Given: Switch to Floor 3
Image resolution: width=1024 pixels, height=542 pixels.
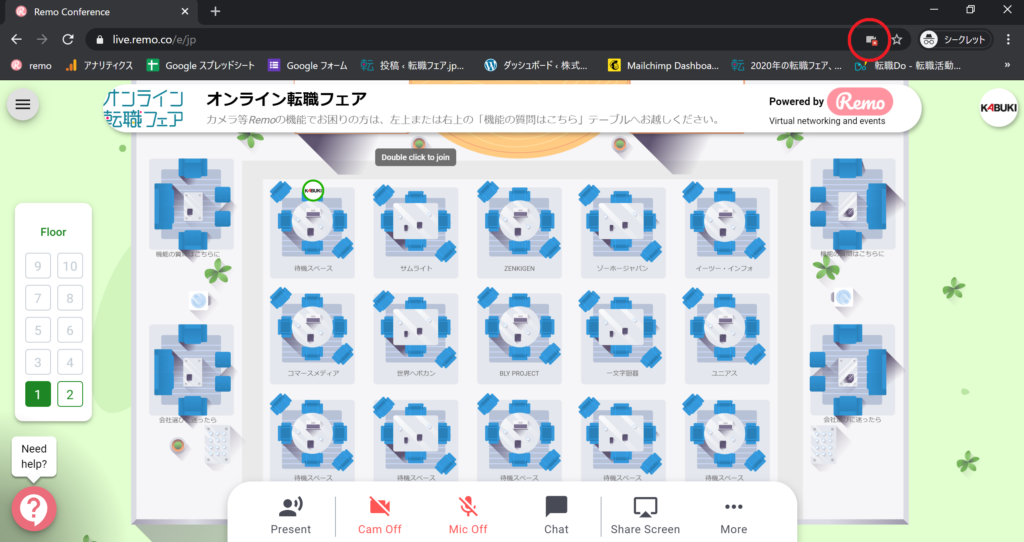Looking at the screenshot, I should point(38,362).
